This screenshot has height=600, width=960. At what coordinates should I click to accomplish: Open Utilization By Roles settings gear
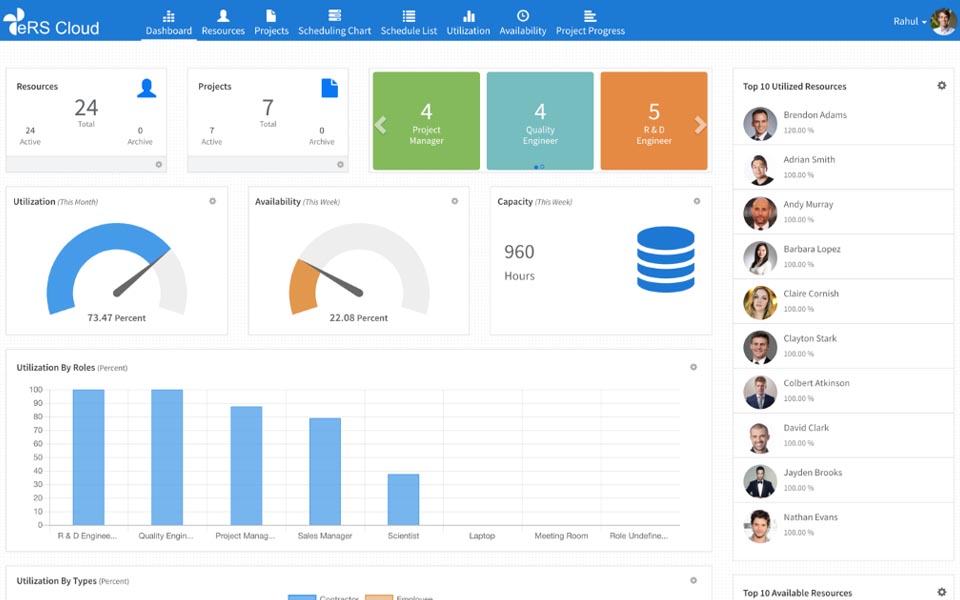[693, 367]
